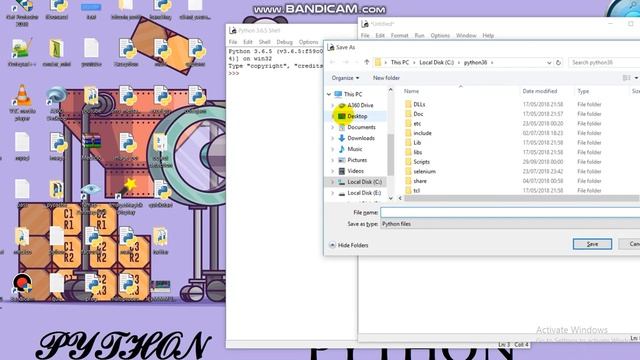Change the file list view icon
Viewport: 640px width, 360px height.
point(626,78)
